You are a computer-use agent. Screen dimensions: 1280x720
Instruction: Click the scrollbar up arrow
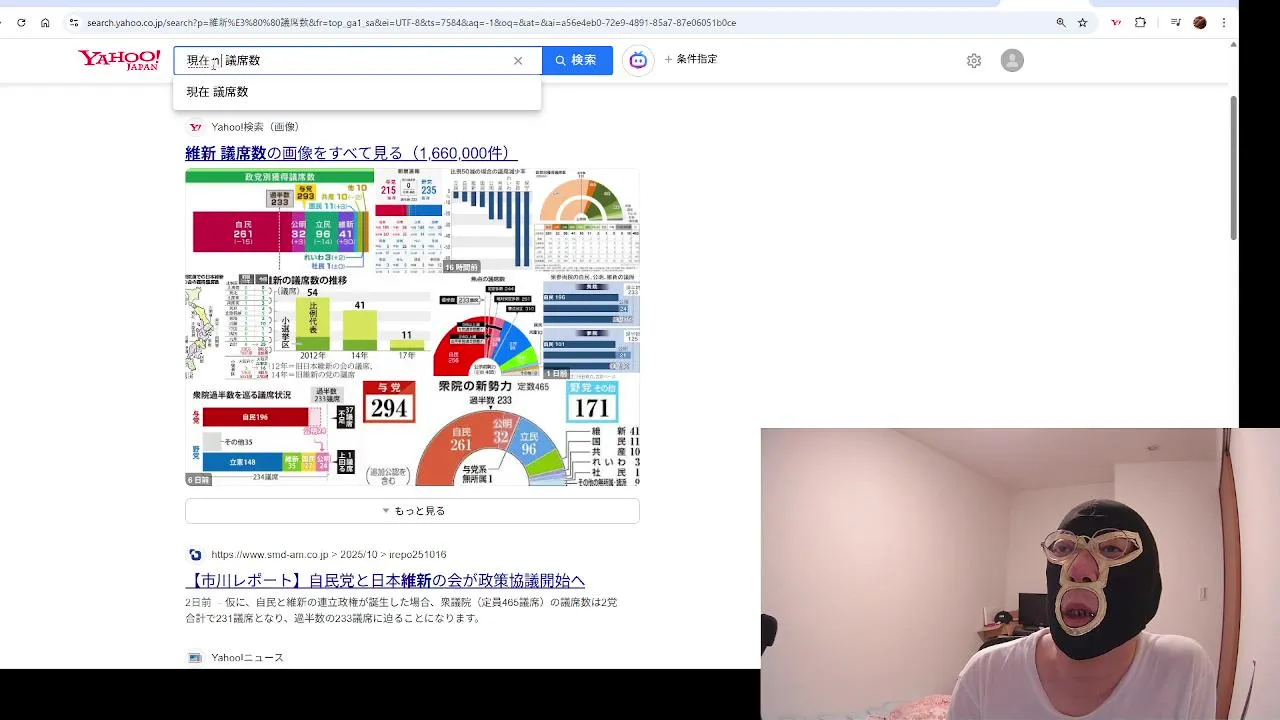1233,44
